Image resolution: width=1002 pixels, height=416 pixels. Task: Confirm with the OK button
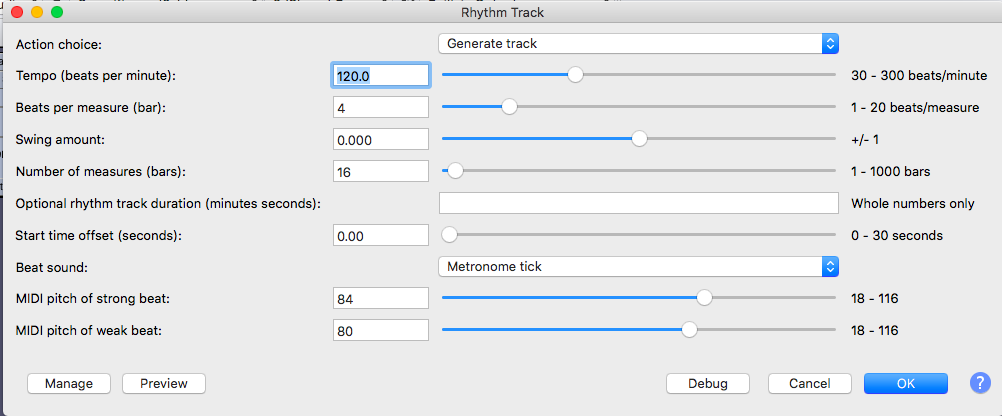coord(905,384)
